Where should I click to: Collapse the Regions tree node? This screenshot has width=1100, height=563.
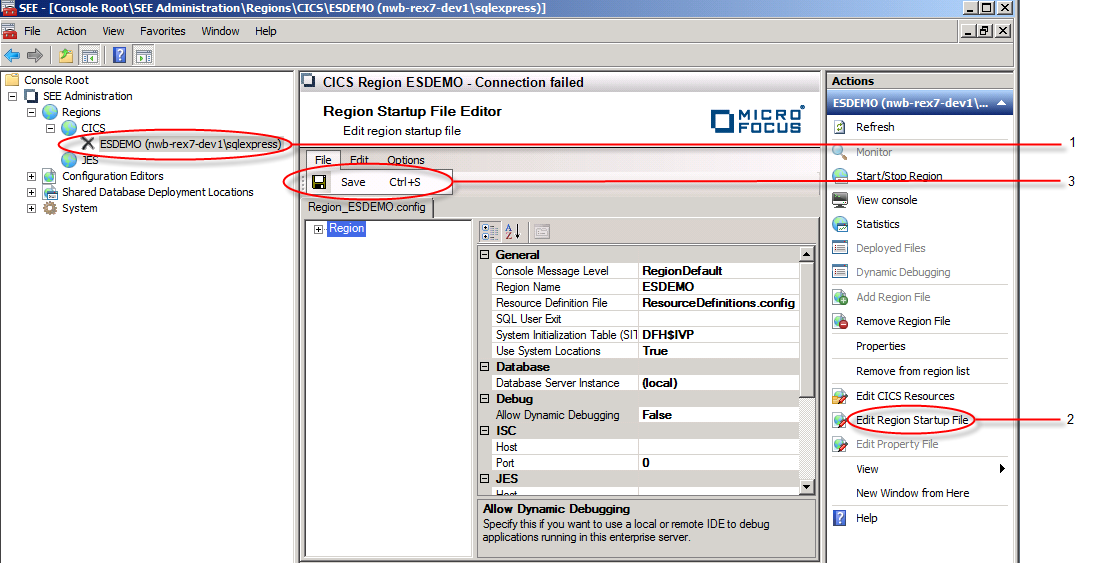coord(32,112)
